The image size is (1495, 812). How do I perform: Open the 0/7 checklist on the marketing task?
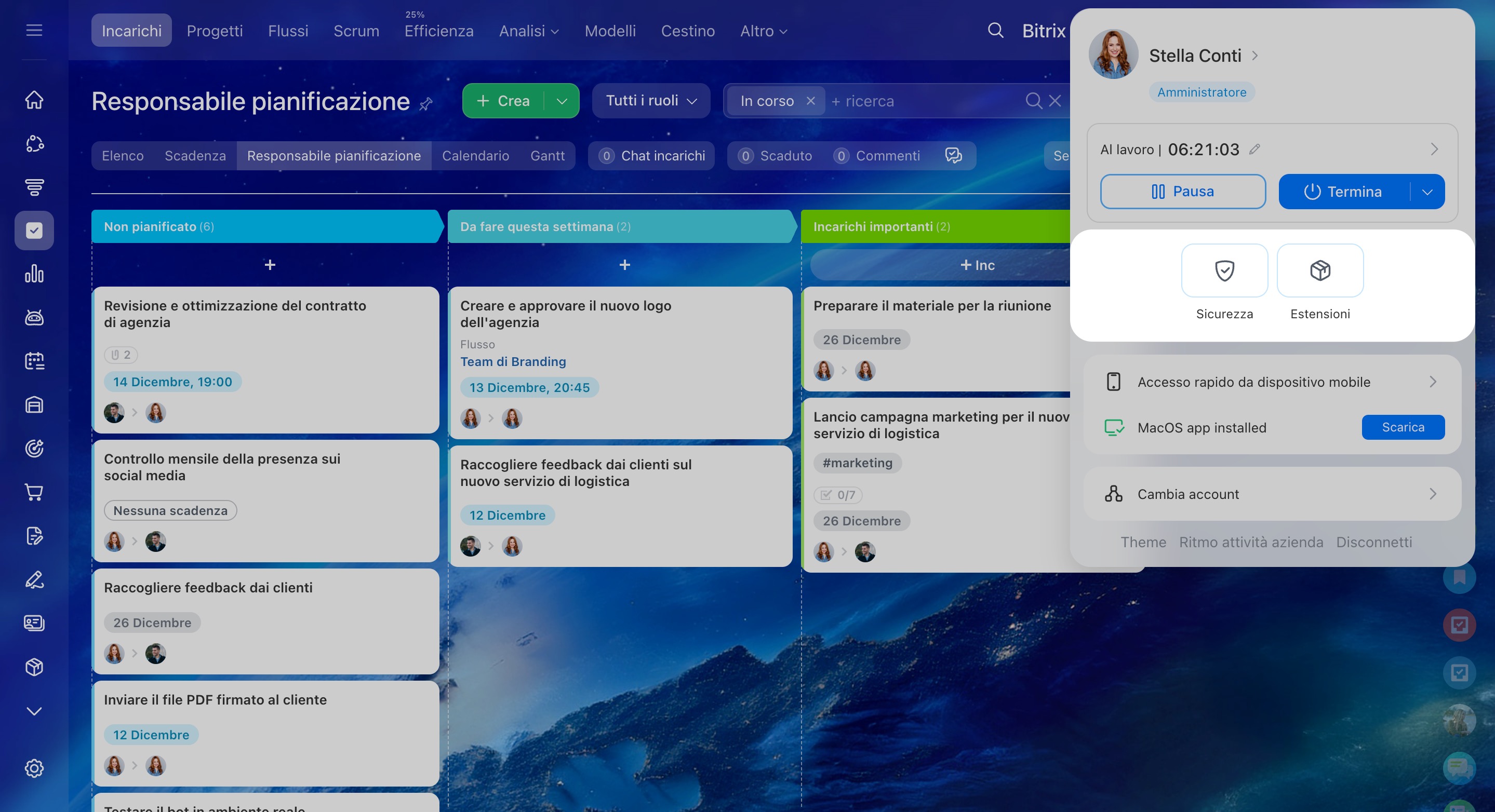point(838,495)
